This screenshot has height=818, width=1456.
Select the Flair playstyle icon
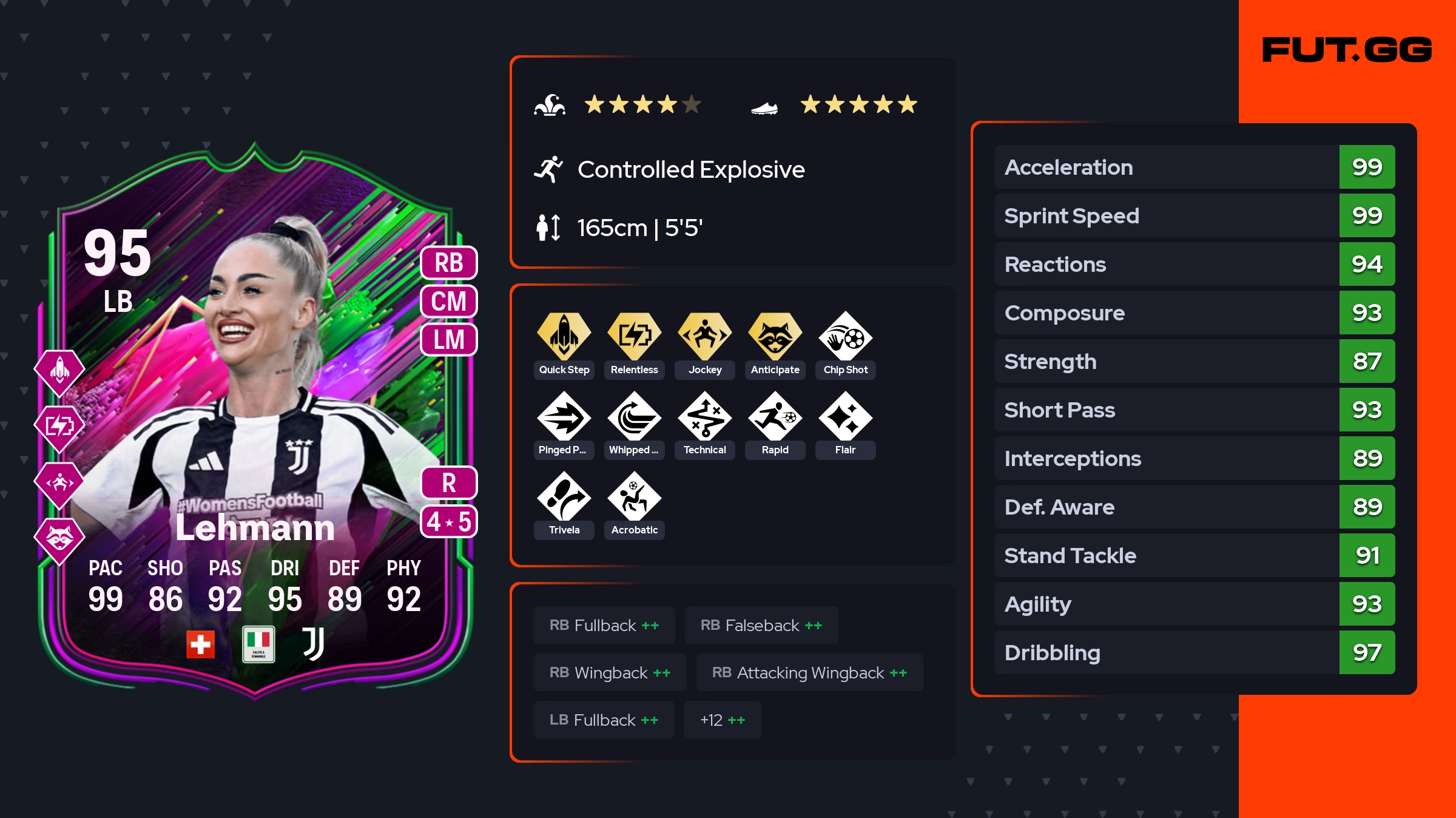[x=846, y=416]
